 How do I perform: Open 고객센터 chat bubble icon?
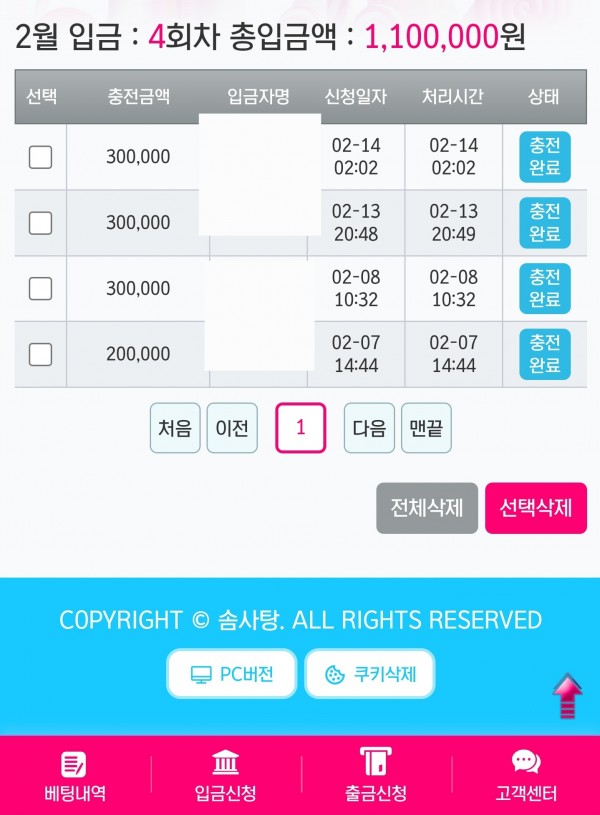[x=526, y=763]
